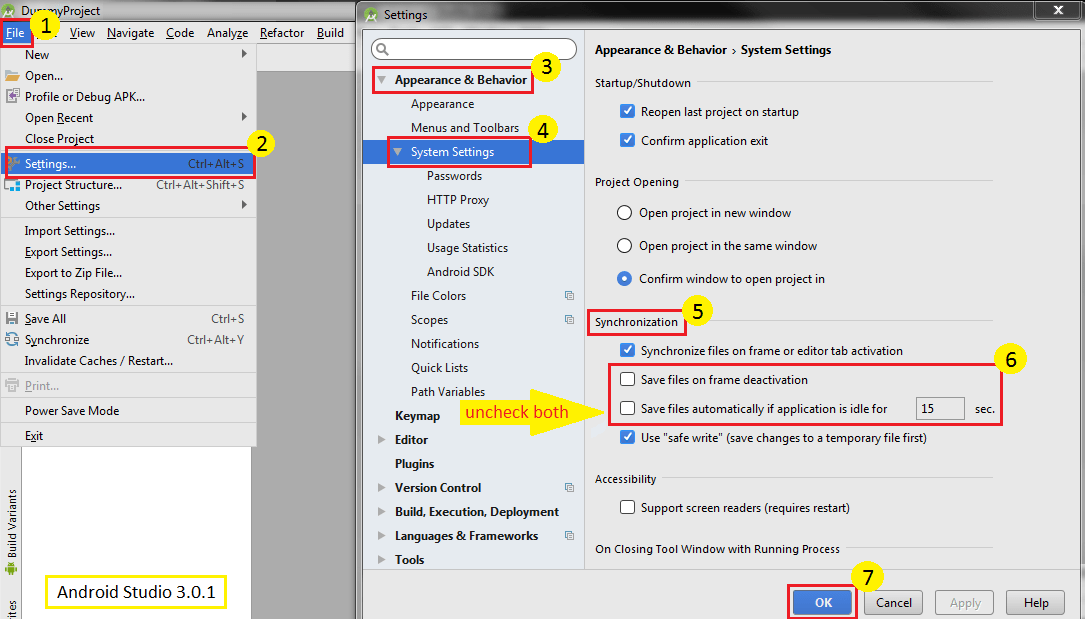Close the Settings dialog with X
Image resolution: width=1085 pixels, height=619 pixels.
[x=1058, y=10]
